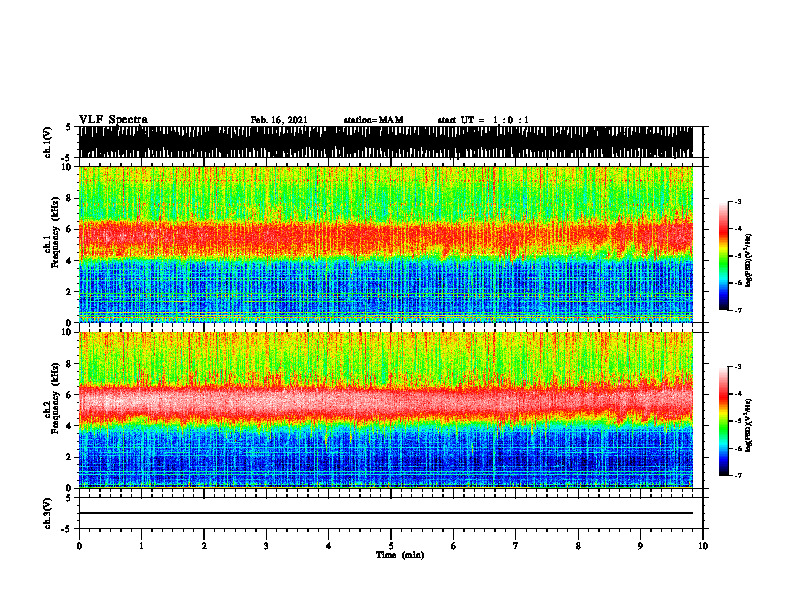This screenshot has width=792, height=612.
Task: Select the "Feb. 16, 2021" date text
Action: [x=279, y=120]
